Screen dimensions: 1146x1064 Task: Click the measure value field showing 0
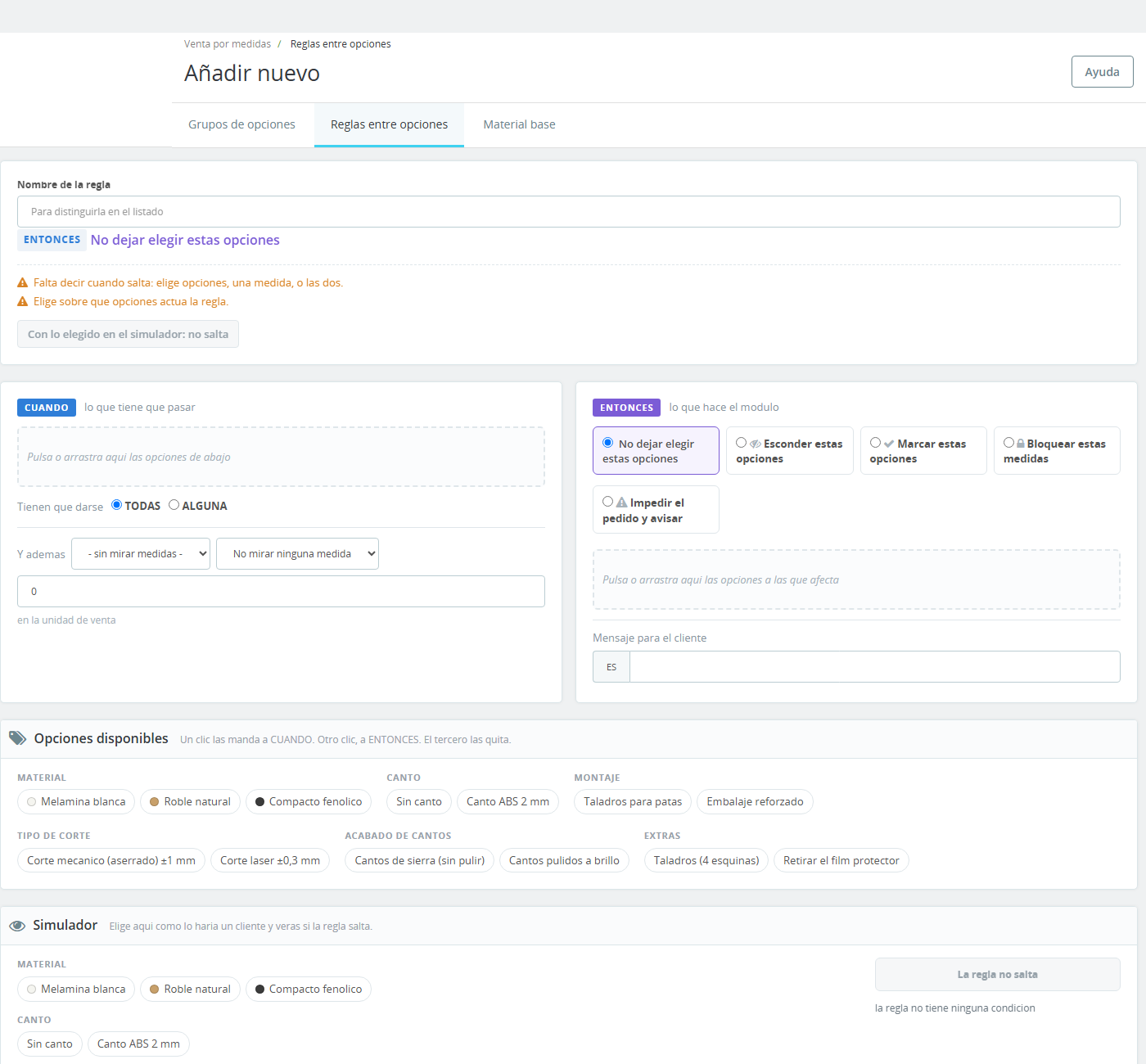281,591
